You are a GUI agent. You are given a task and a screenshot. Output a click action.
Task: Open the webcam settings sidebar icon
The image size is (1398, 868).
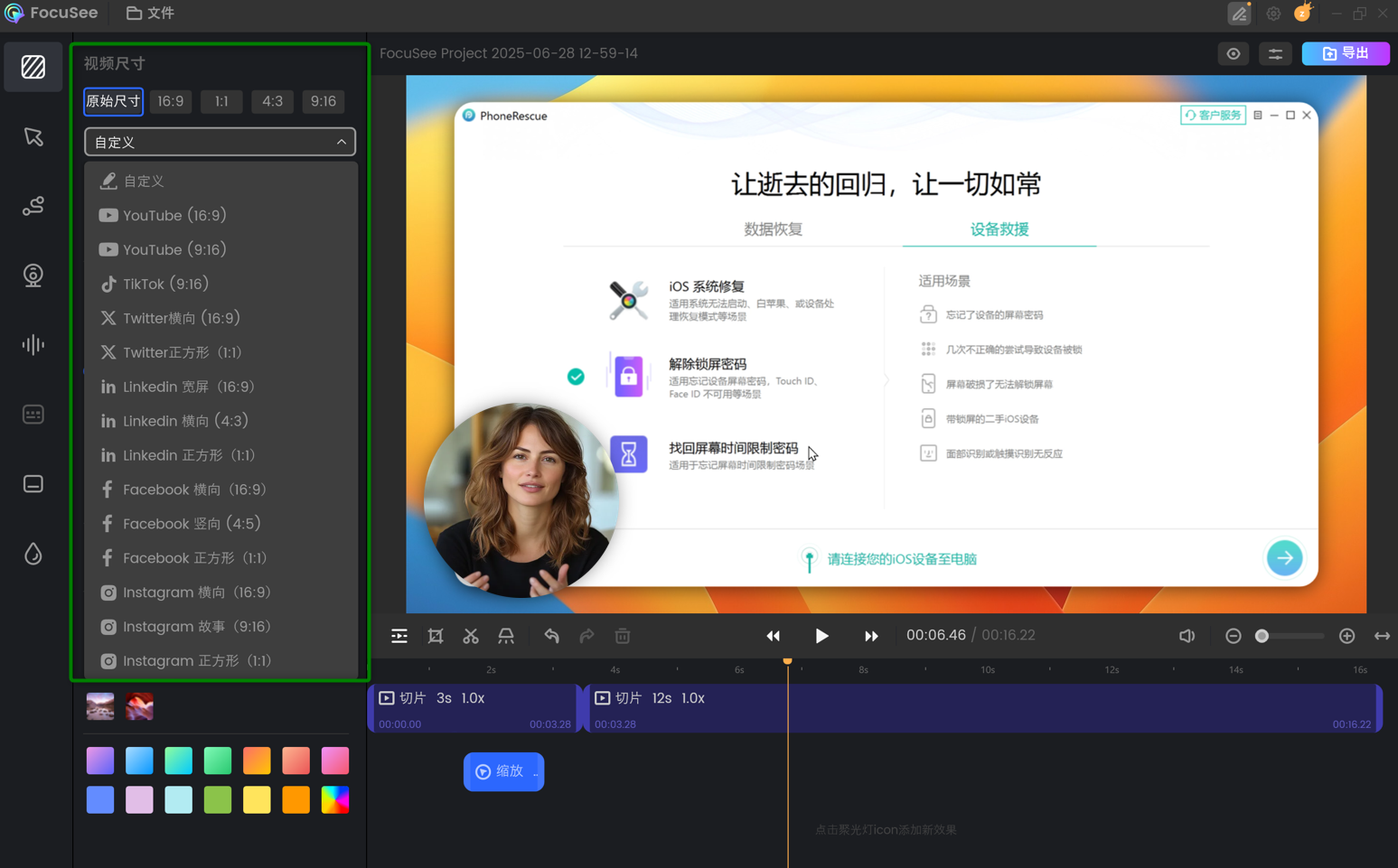coord(33,275)
